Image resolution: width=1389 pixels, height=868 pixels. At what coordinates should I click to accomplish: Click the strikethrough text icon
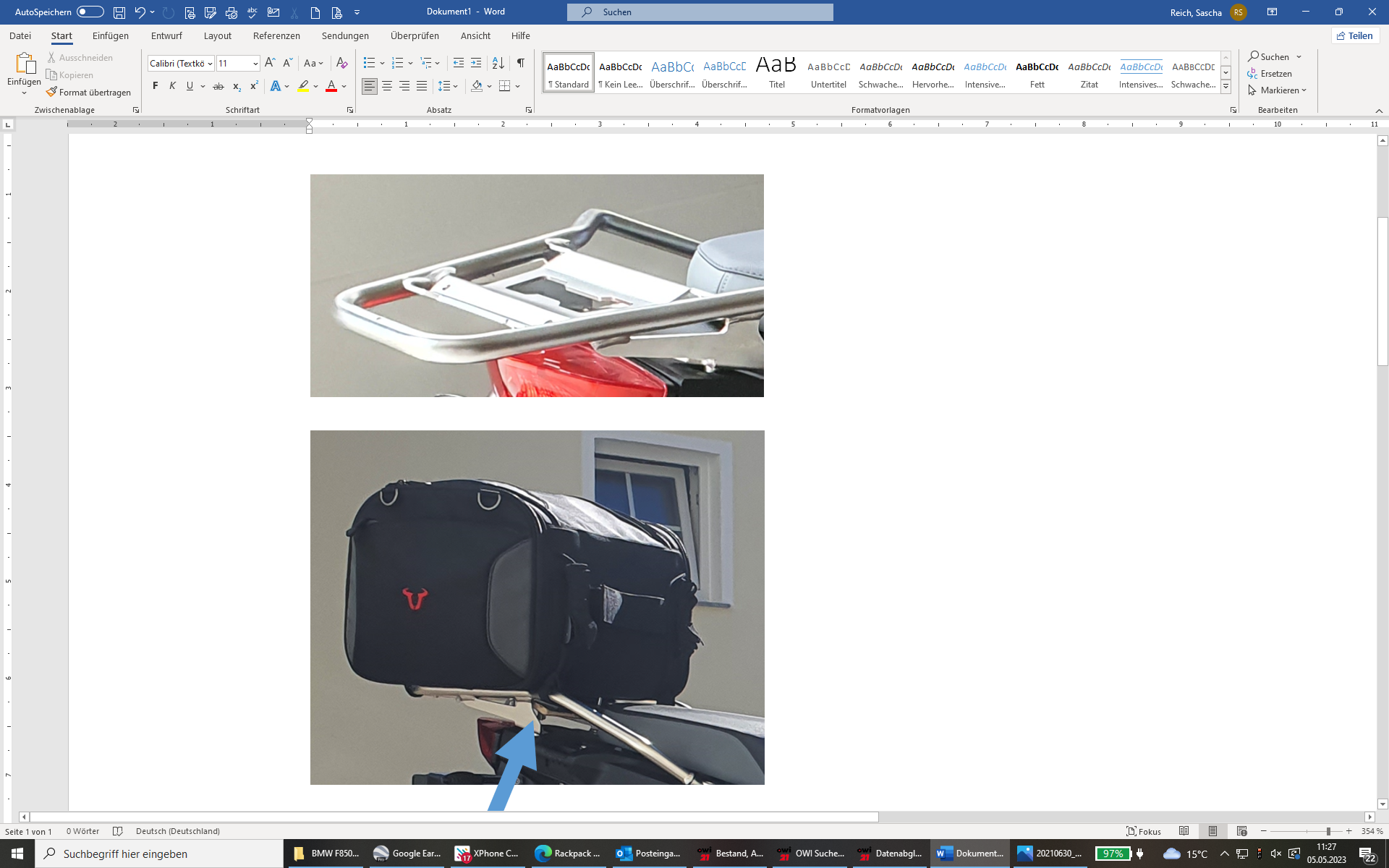point(218,86)
